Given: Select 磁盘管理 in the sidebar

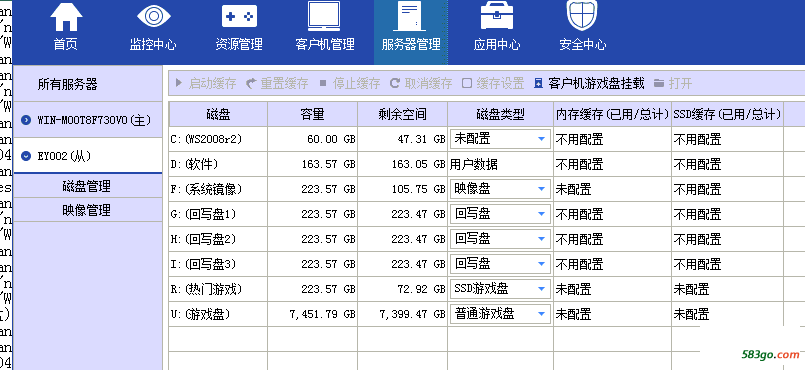Looking at the screenshot, I should [x=87, y=186].
